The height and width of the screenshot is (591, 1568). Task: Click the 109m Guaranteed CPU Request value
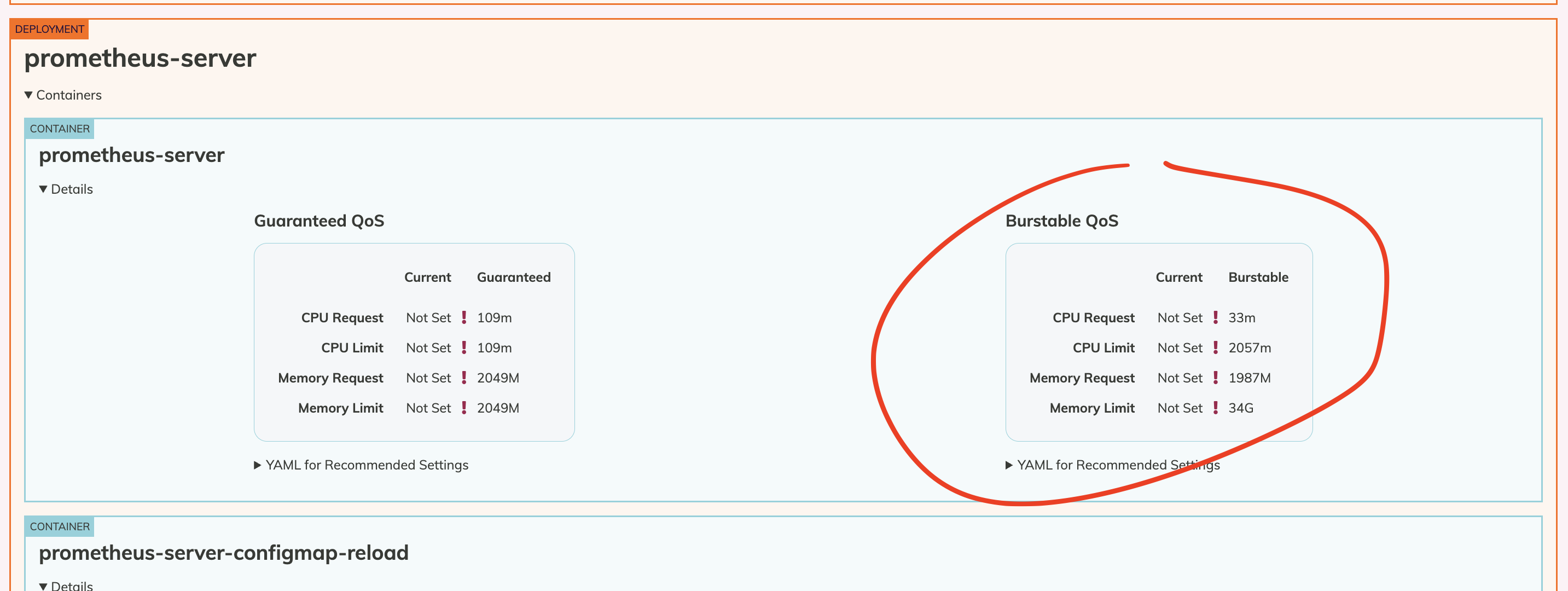click(494, 318)
